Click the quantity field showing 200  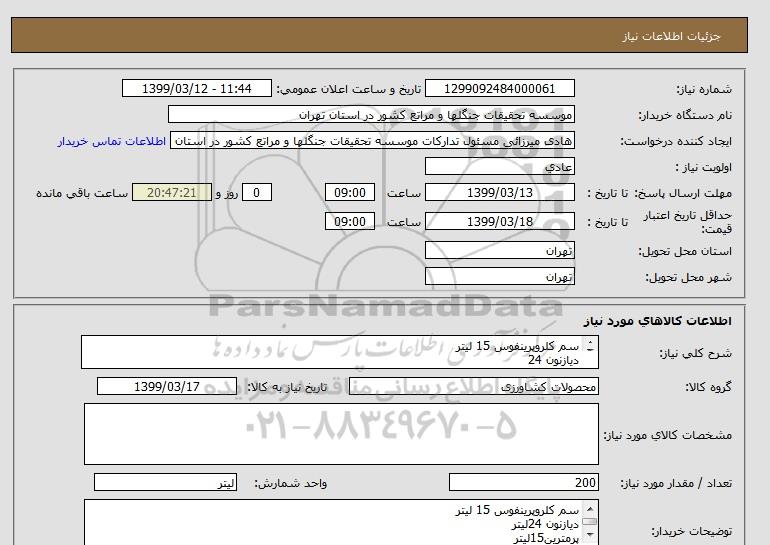point(523,482)
